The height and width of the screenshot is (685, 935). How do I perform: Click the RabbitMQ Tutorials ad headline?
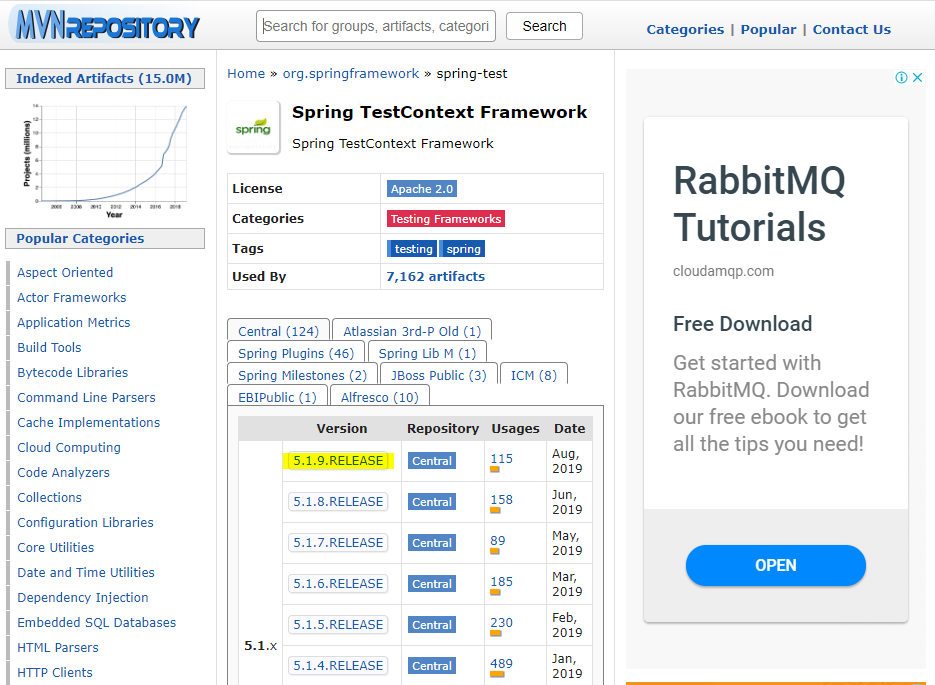pyautogui.click(x=759, y=204)
